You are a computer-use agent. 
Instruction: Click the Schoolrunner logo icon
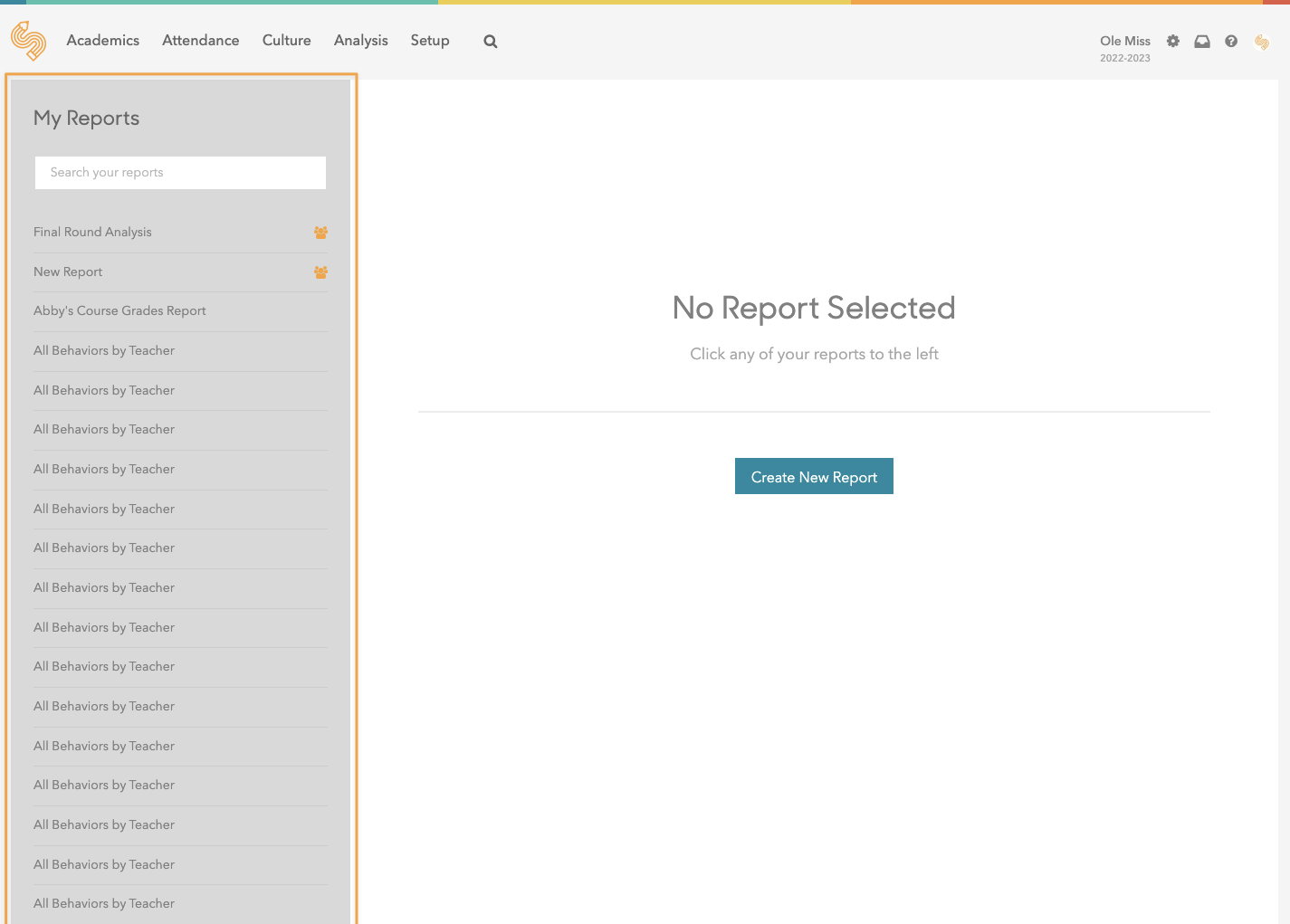28,41
